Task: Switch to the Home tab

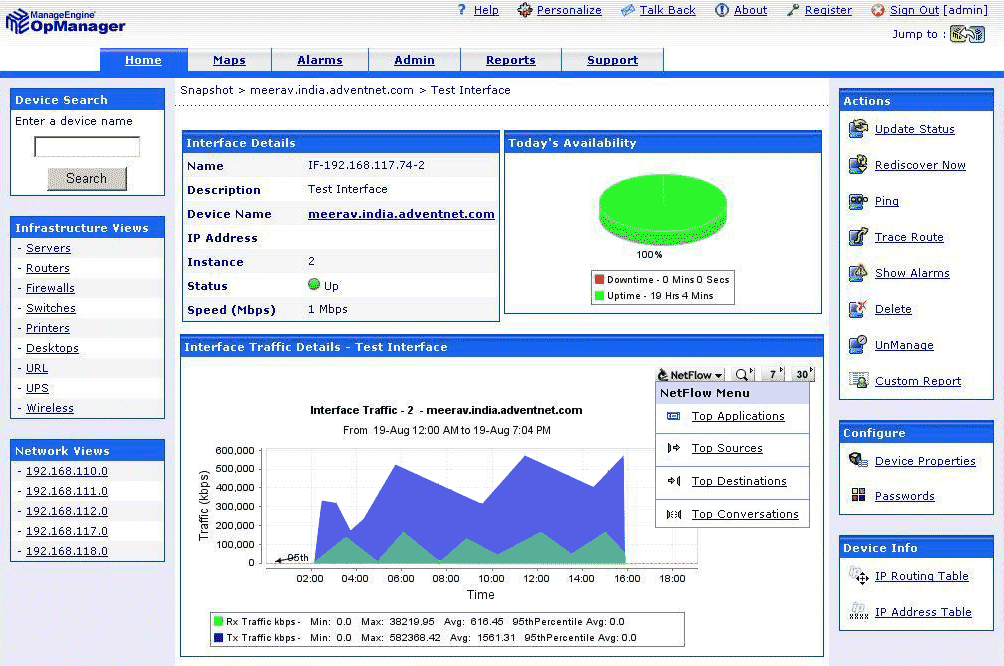Action: 143,60
